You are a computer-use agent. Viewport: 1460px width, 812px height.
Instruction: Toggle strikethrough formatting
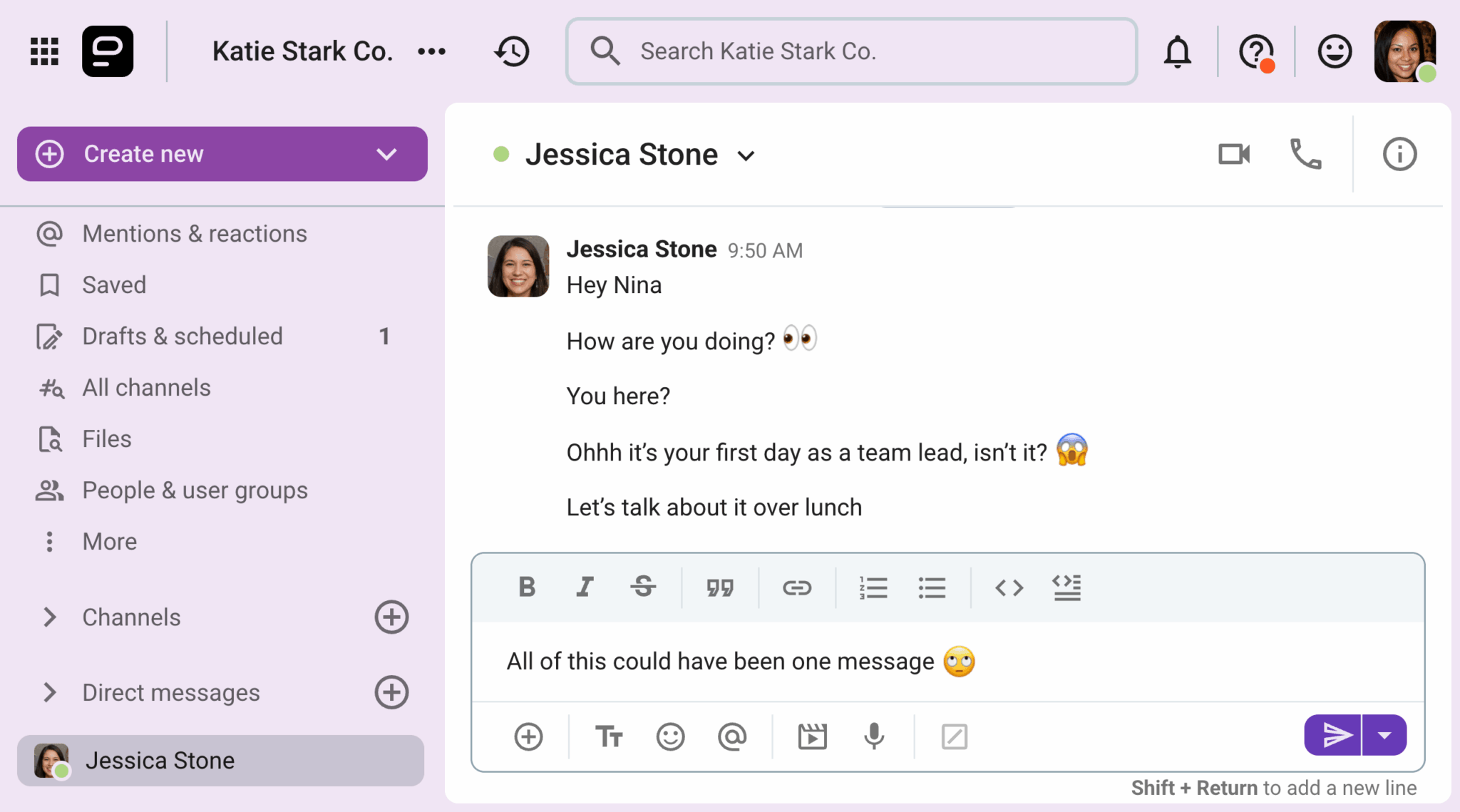pyautogui.click(x=643, y=587)
